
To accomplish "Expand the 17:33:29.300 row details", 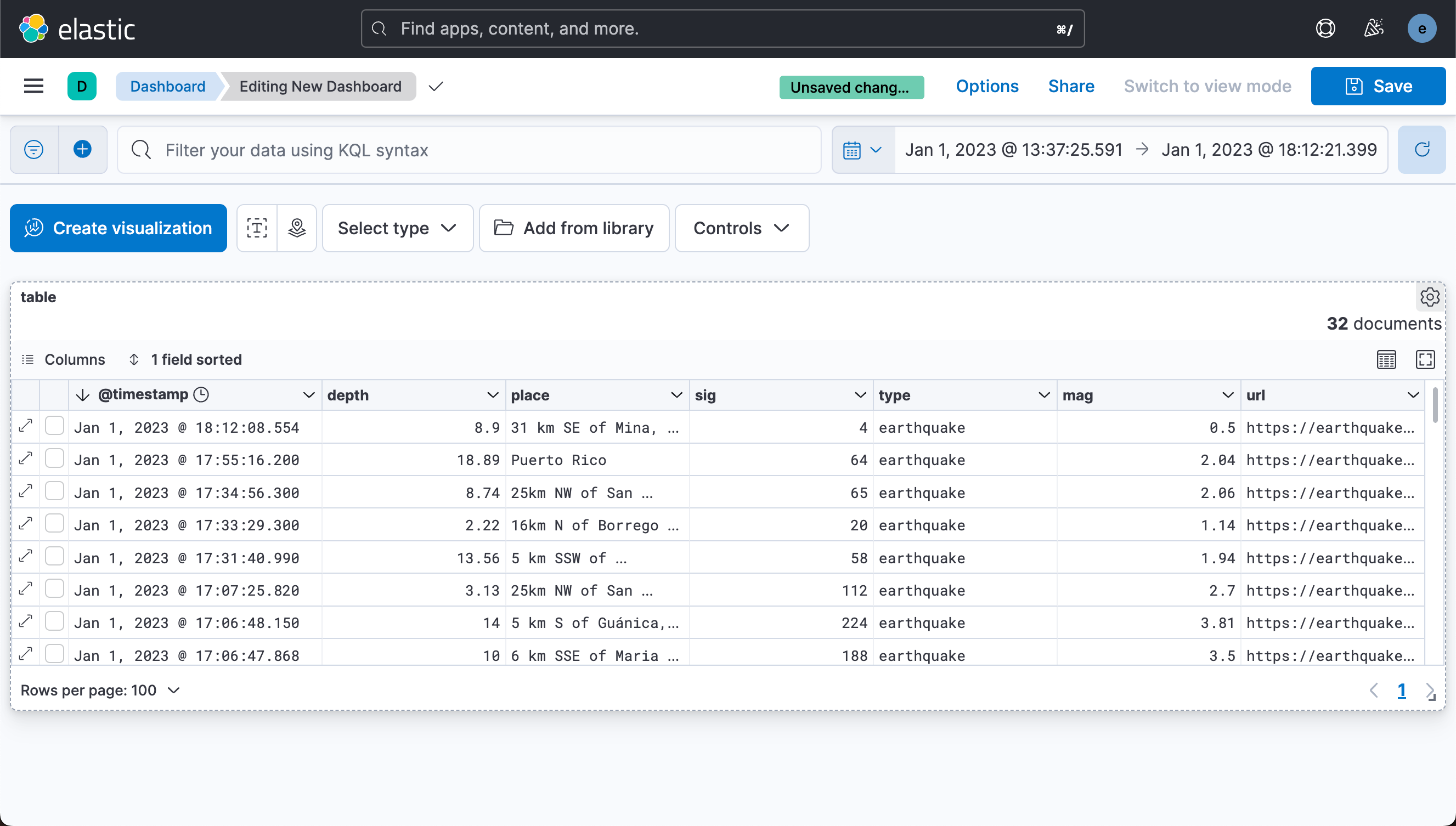I will [26, 524].
